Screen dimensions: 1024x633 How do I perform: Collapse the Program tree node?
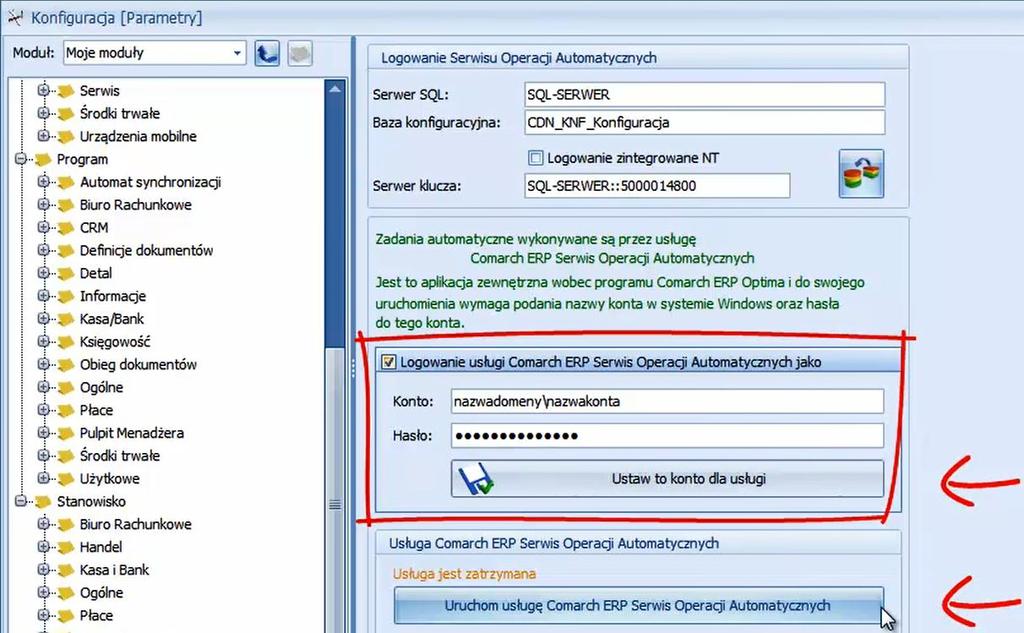click(x=21, y=159)
